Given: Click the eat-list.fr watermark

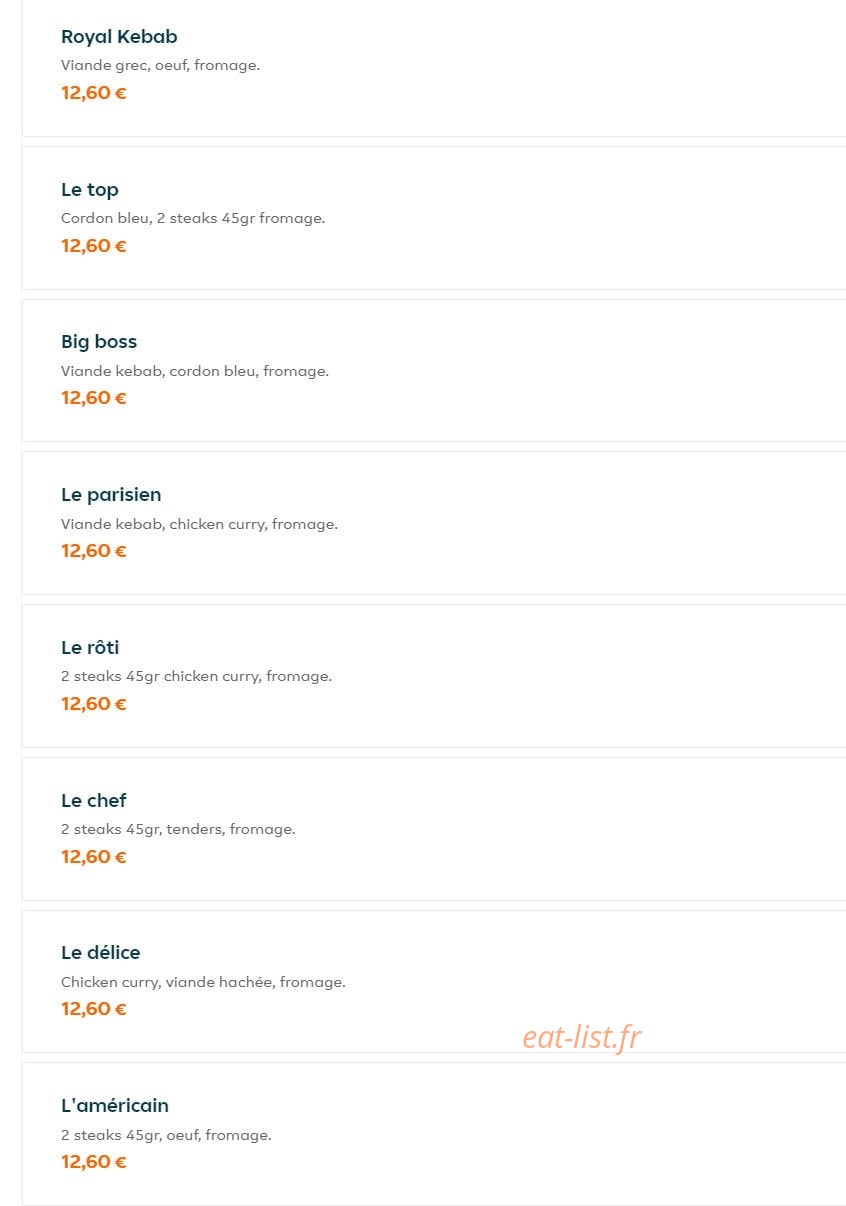Looking at the screenshot, I should (x=581, y=1037).
